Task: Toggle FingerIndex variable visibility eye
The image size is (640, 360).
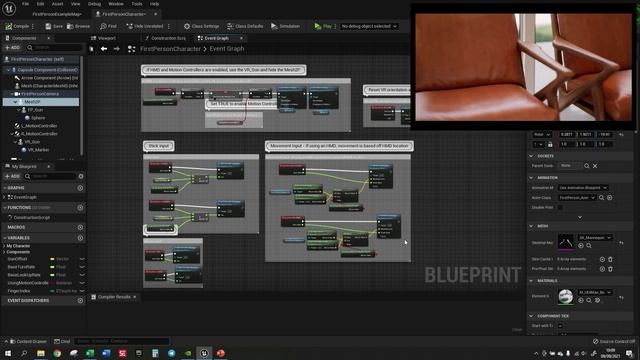Action: 82,291
